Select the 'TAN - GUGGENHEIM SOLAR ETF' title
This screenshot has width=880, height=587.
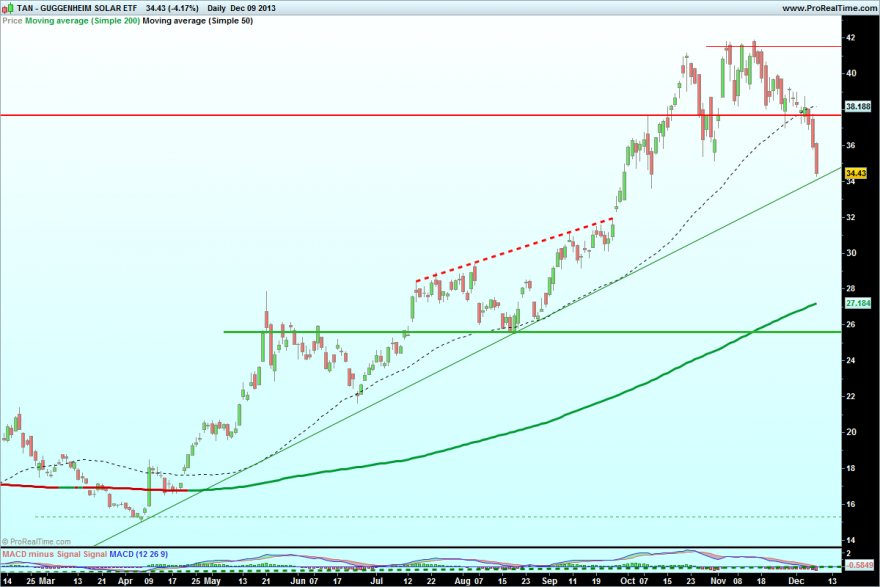(x=77, y=8)
